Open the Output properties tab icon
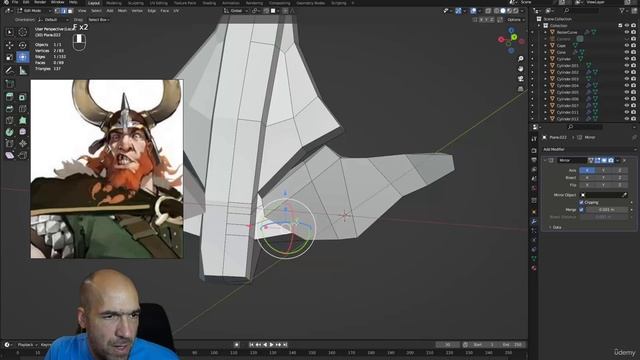The width and height of the screenshot is (640, 360). click(x=534, y=160)
